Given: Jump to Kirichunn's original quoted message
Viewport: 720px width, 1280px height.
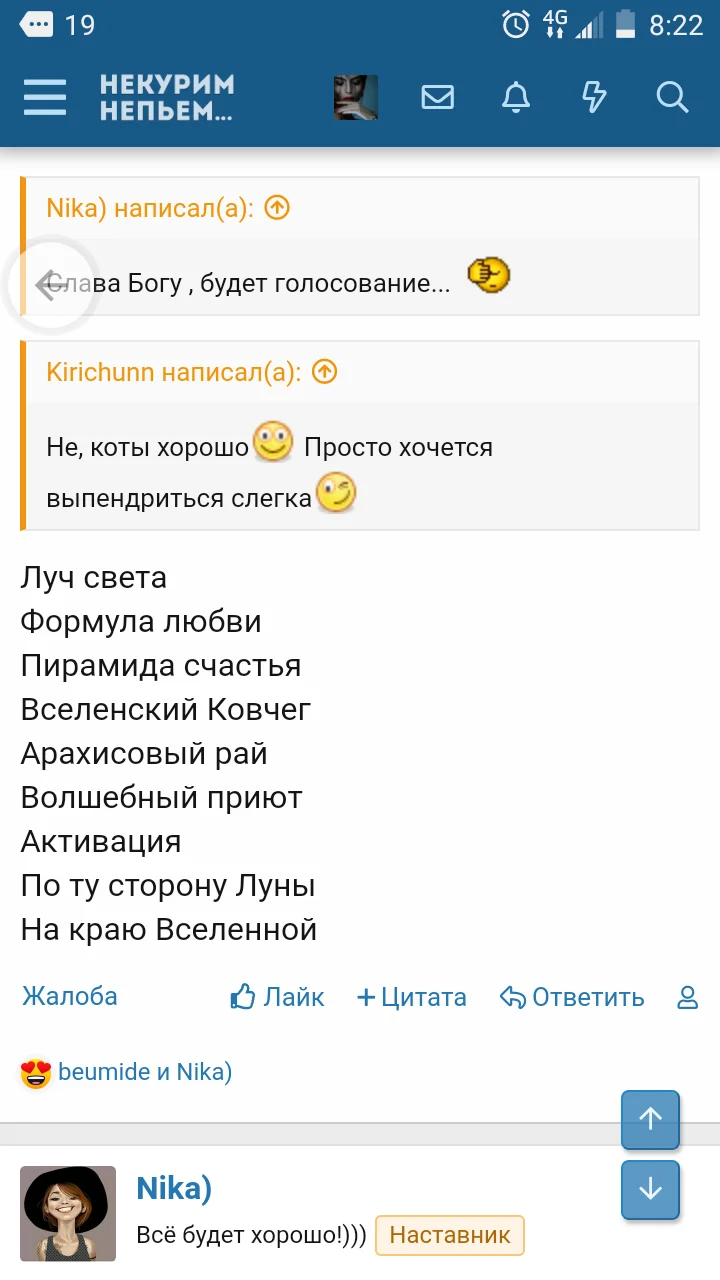Looking at the screenshot, I should click(x=324, y=370).
